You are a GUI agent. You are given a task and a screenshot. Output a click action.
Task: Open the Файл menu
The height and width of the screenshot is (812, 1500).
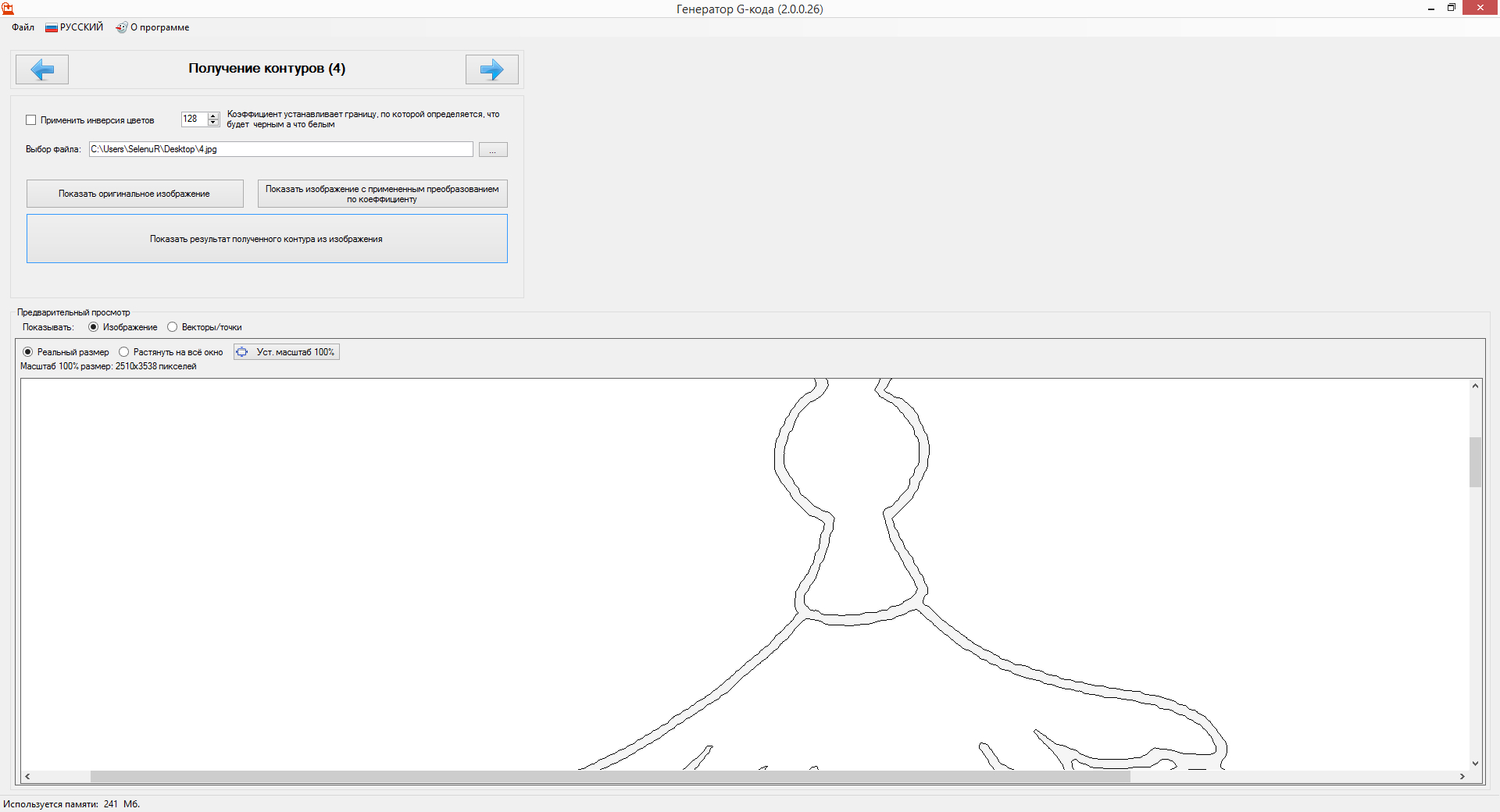[23, 27]
